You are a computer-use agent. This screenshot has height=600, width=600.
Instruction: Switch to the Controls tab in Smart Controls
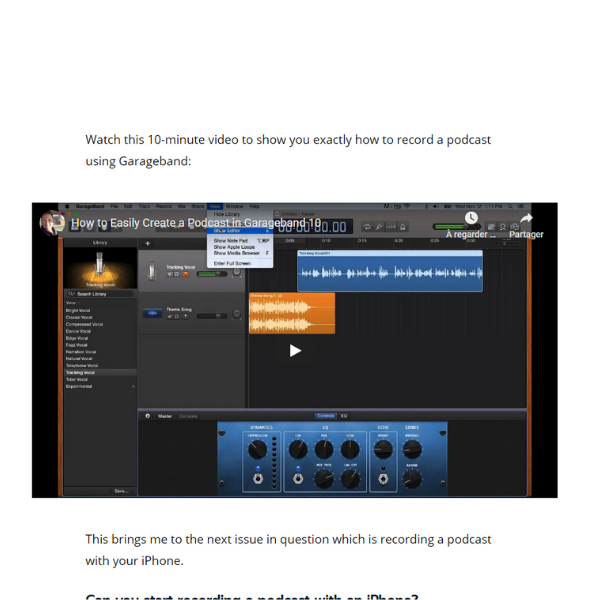325,416
